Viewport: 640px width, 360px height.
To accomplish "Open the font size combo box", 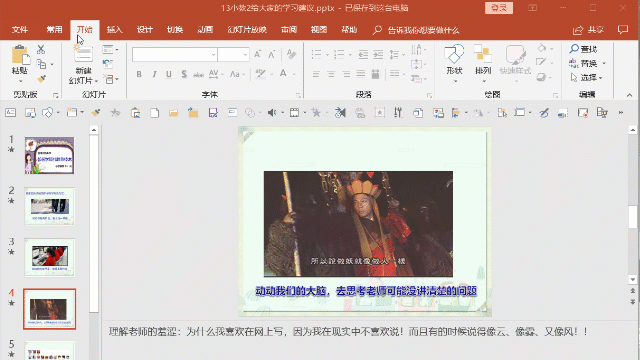I will (233, 55).
